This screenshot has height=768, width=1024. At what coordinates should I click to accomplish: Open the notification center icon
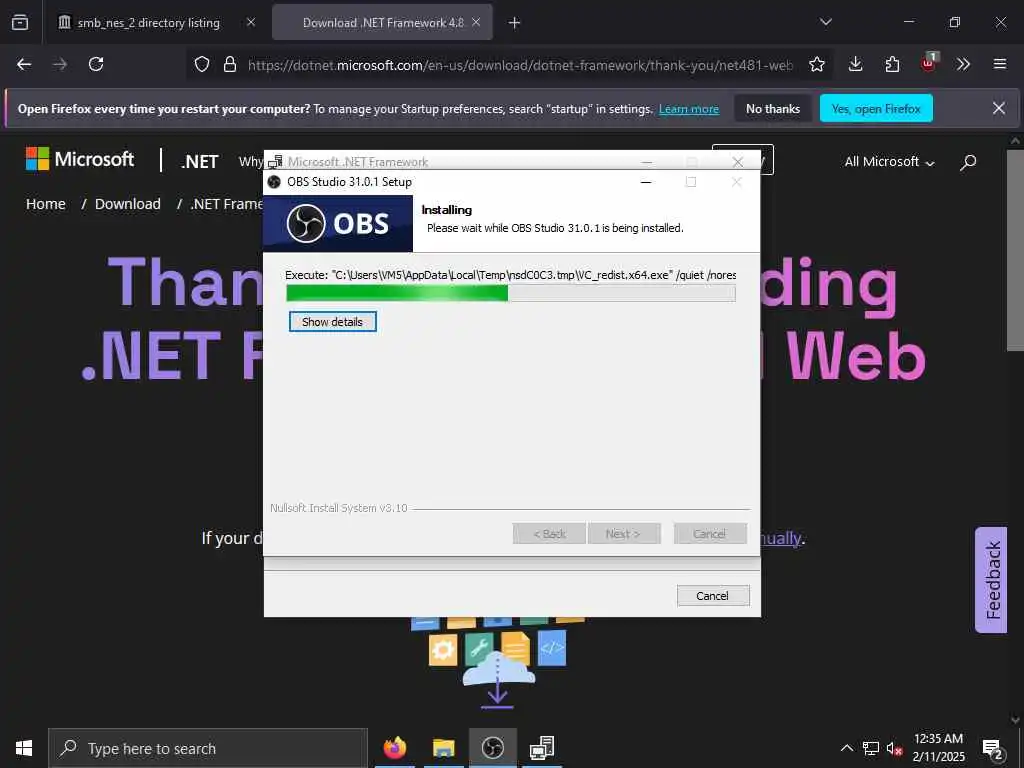pyautogui.click(x=993, y=748)
